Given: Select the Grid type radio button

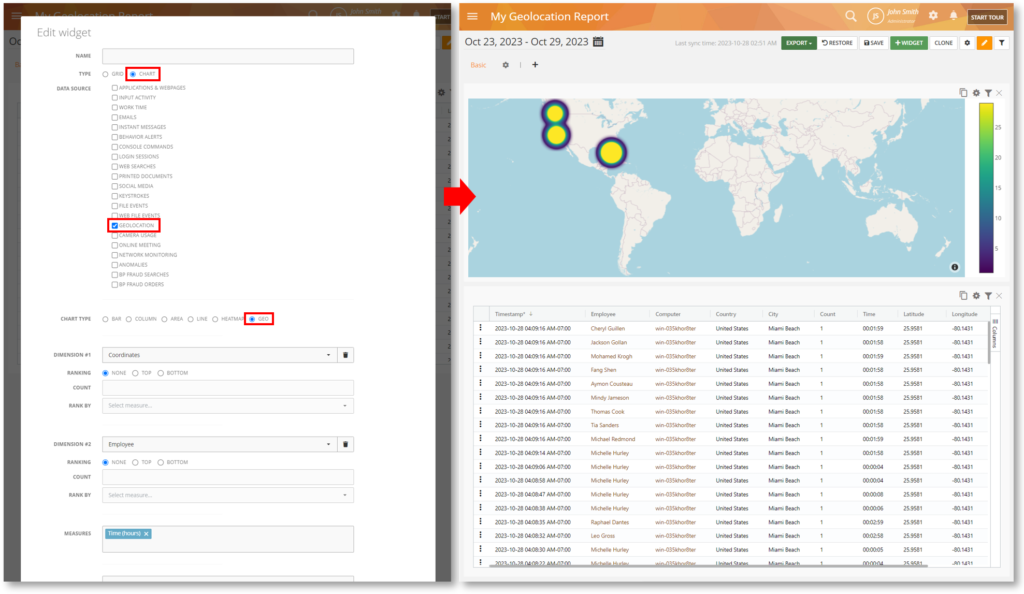Looking at the screenshot, I should (106, 74).
